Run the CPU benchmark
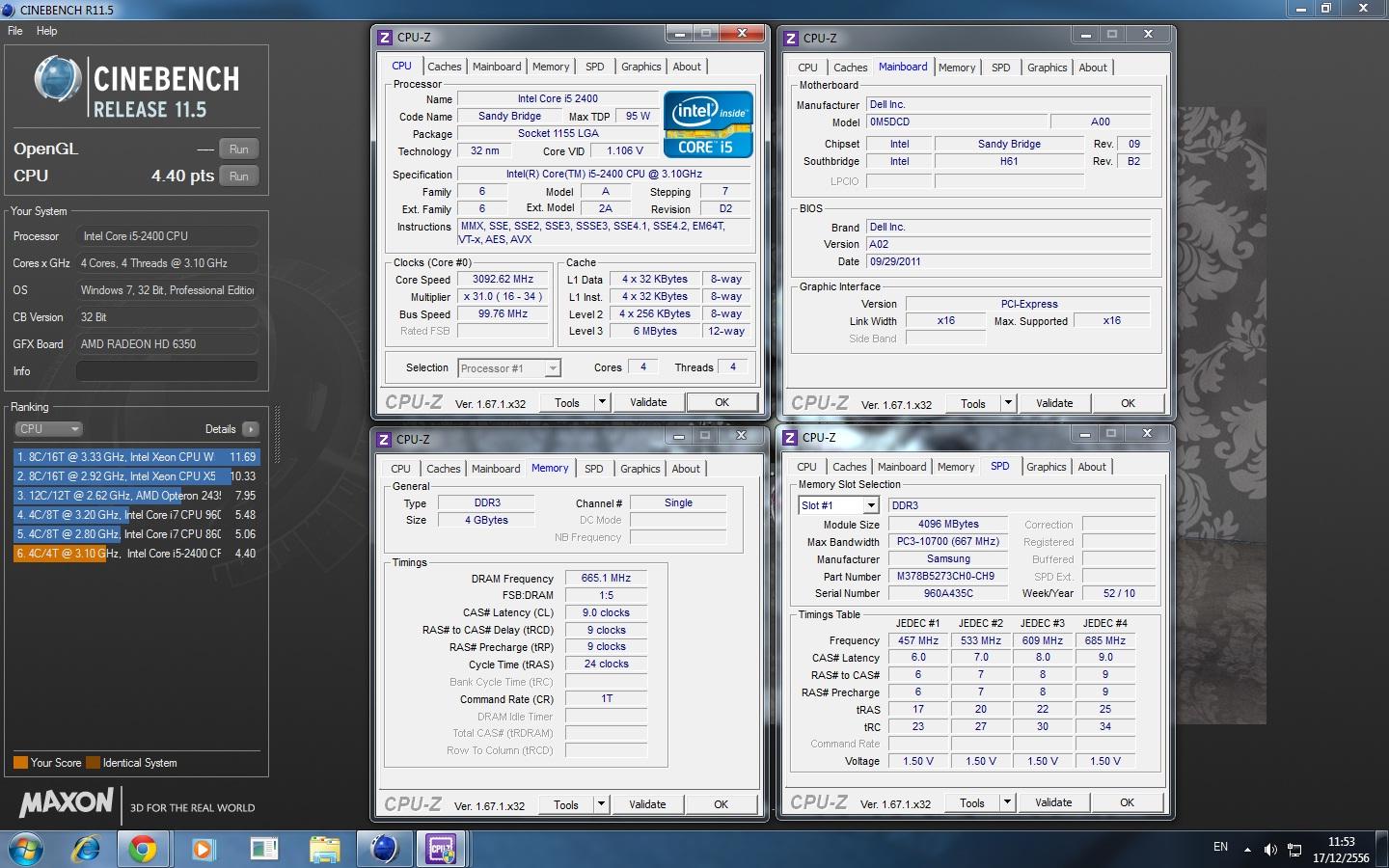Image resolution: width=1389 pixels, height=868 pixels. click(239, 176)
